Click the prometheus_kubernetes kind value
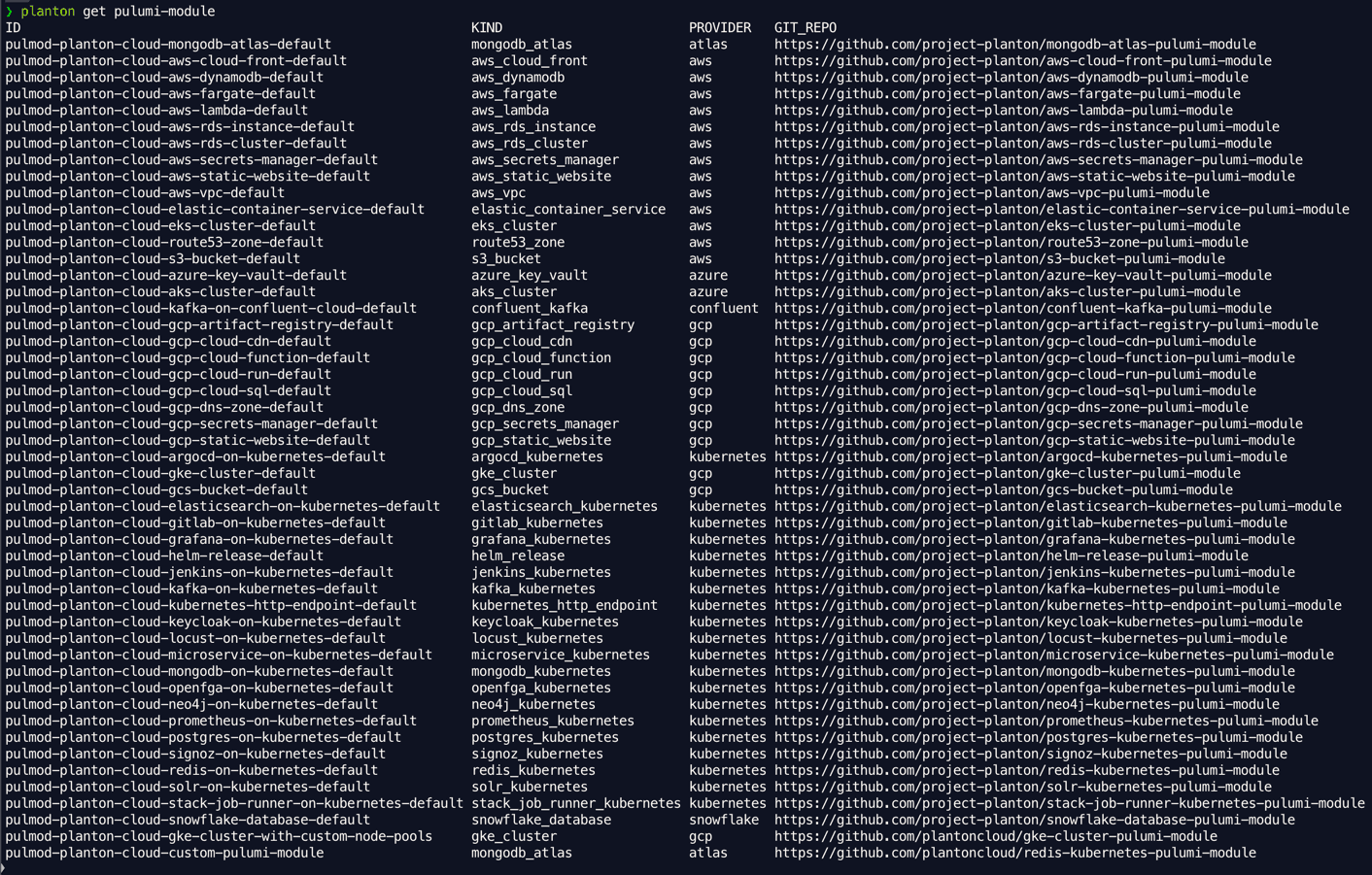 (553, 721)
